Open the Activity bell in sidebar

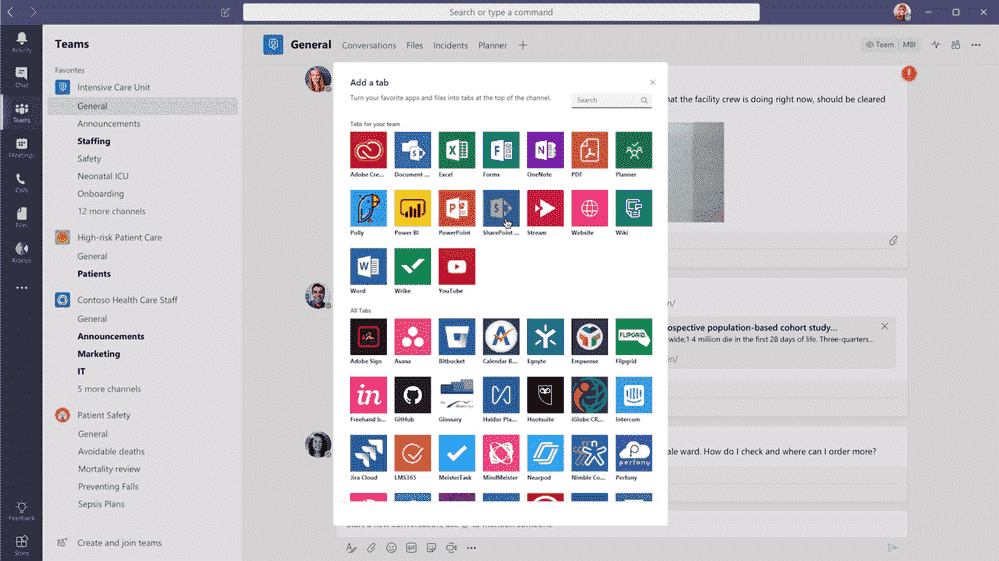tap(22, 42)
